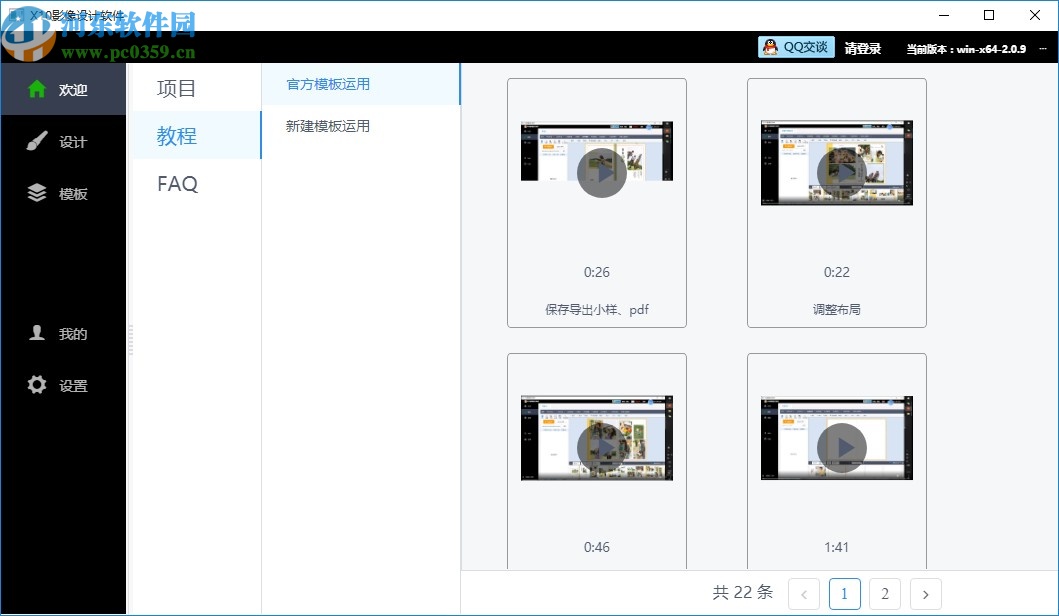Play the 1:41 tutorial video
The height and width of the screenshot is (616, 1059).
(x=842, y=448)
